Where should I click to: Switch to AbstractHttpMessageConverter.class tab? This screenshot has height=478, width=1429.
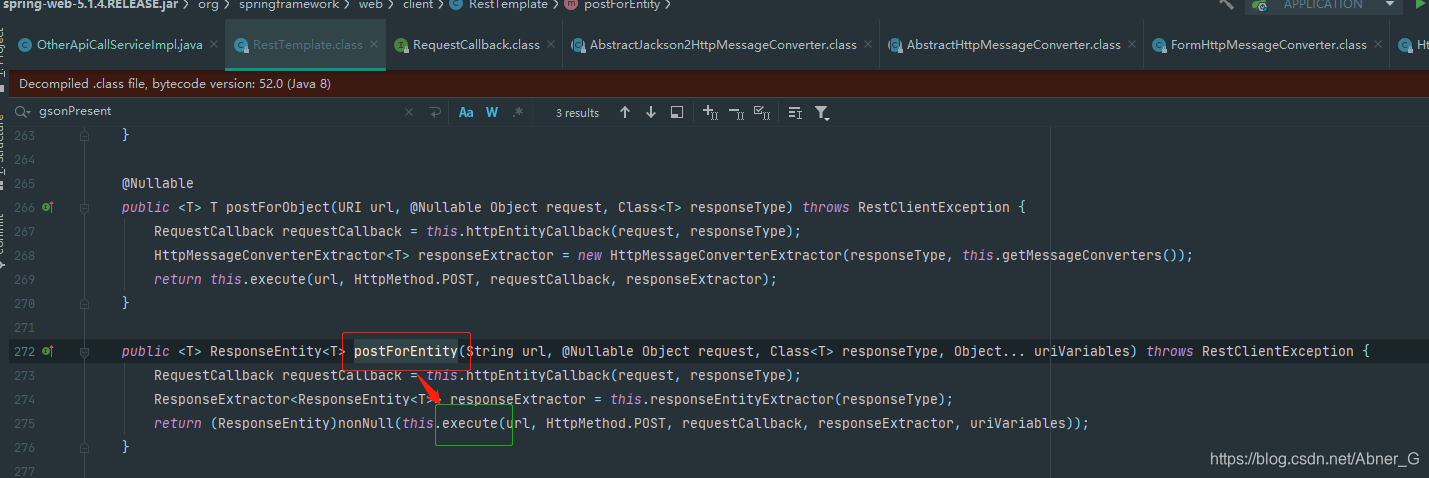(x=1014, y=45)
